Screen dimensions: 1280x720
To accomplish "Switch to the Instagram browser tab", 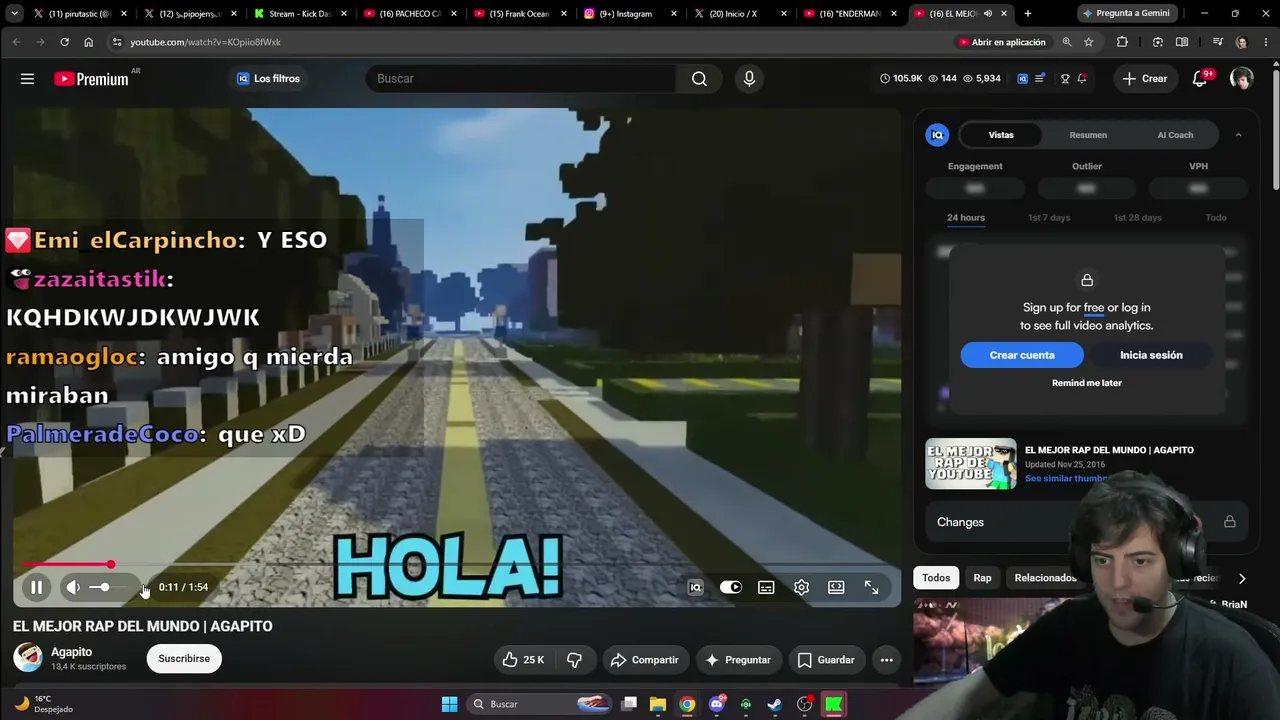I will [x=626, y=14].
